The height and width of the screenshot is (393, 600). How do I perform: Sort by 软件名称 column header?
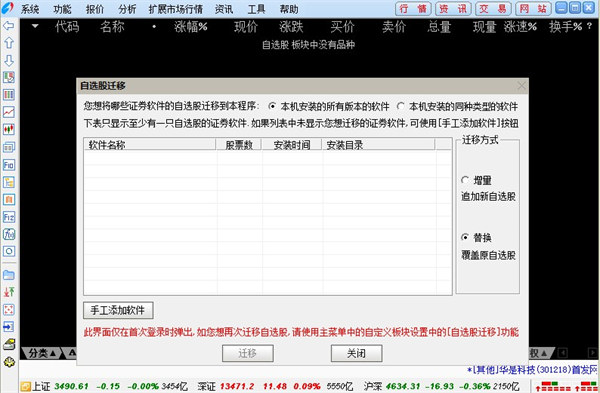point(149,144)
